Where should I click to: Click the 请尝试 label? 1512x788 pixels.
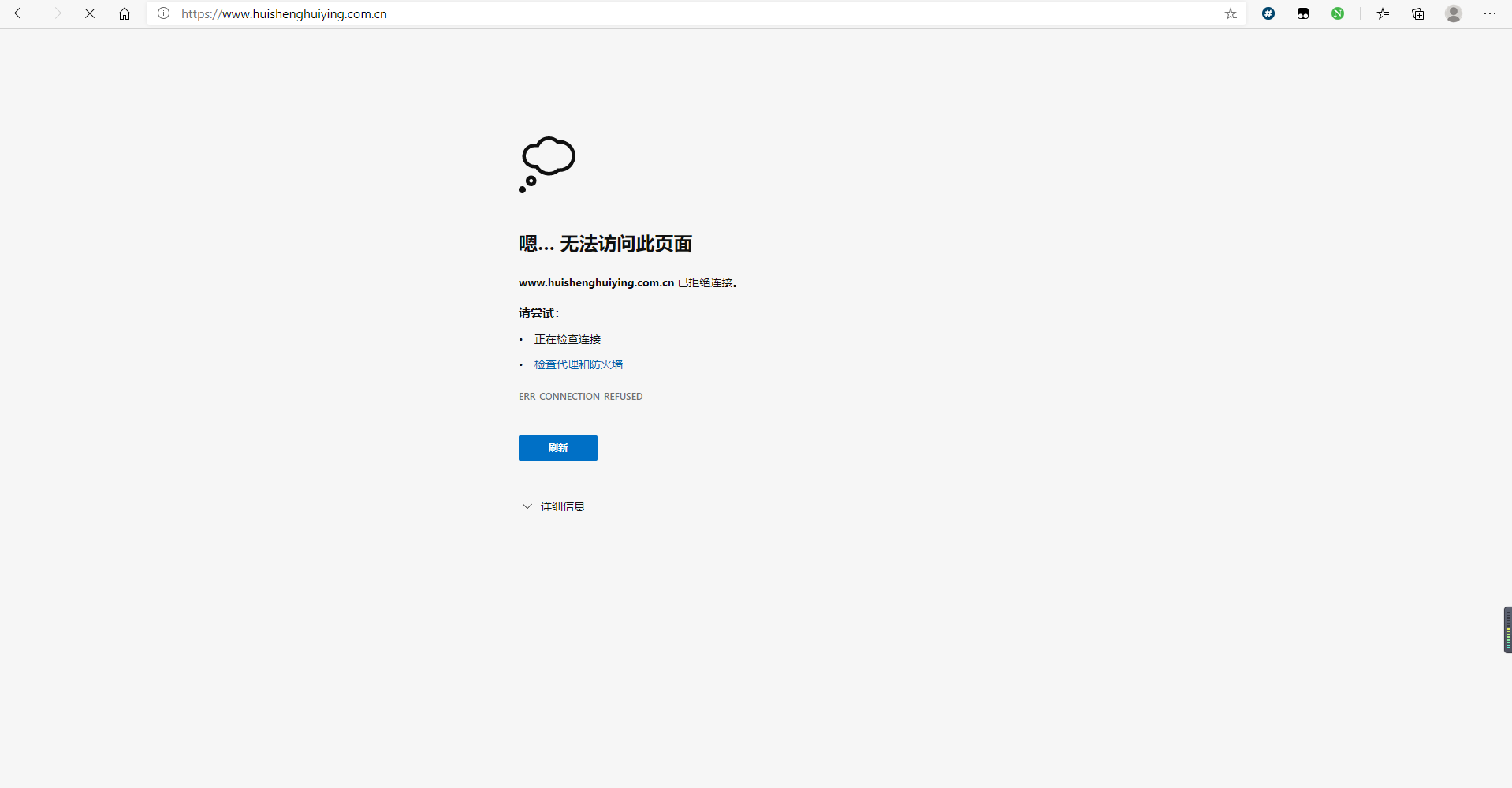point(539,313)
